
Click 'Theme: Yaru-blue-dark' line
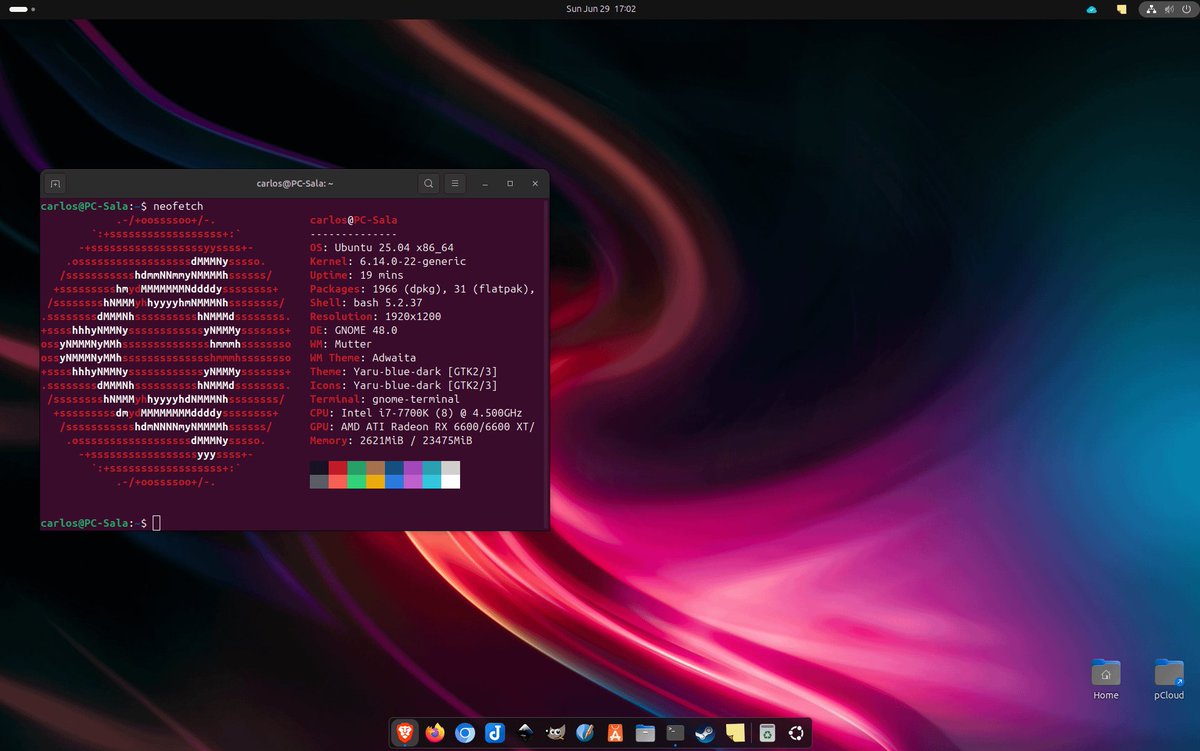point(404,371)
